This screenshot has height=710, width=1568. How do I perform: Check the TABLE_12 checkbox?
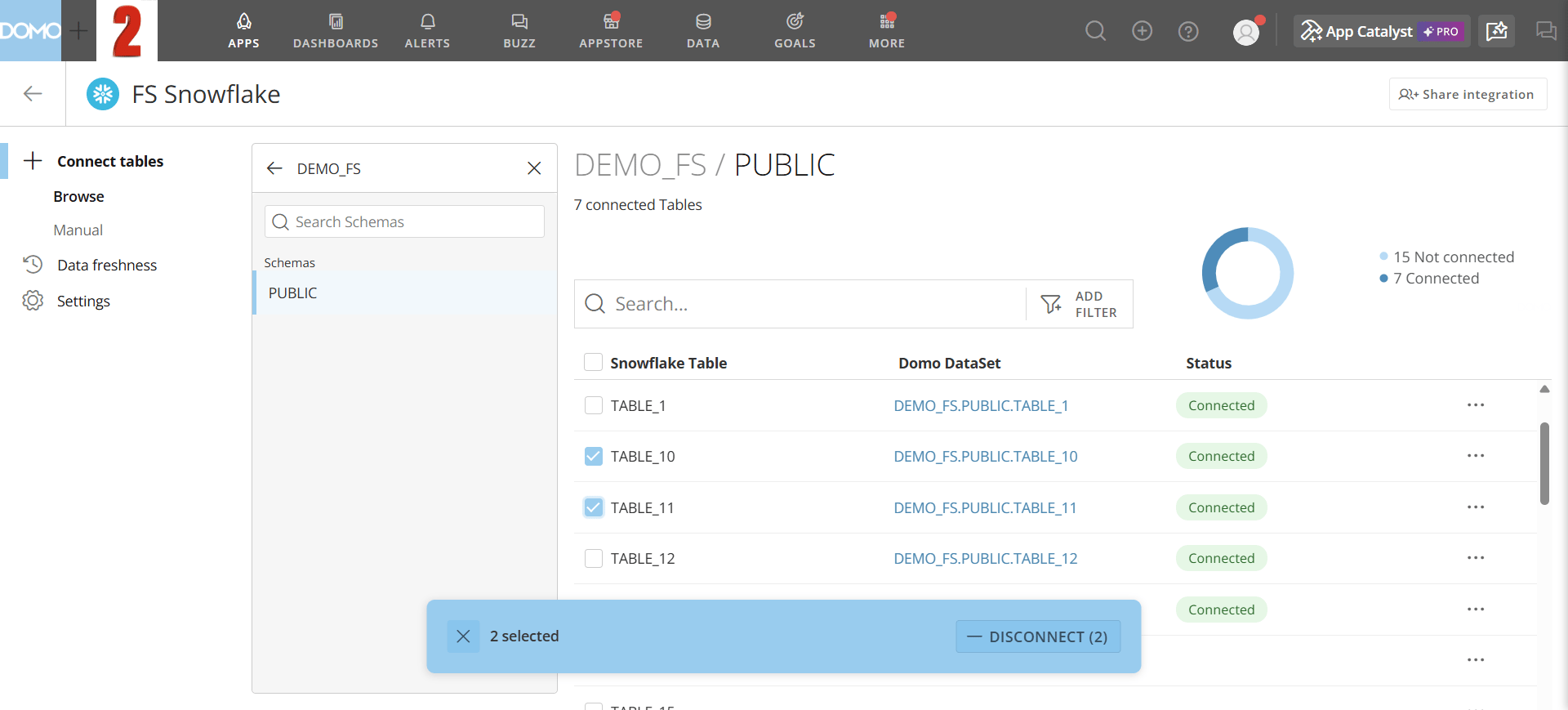(x=594, y=558)
